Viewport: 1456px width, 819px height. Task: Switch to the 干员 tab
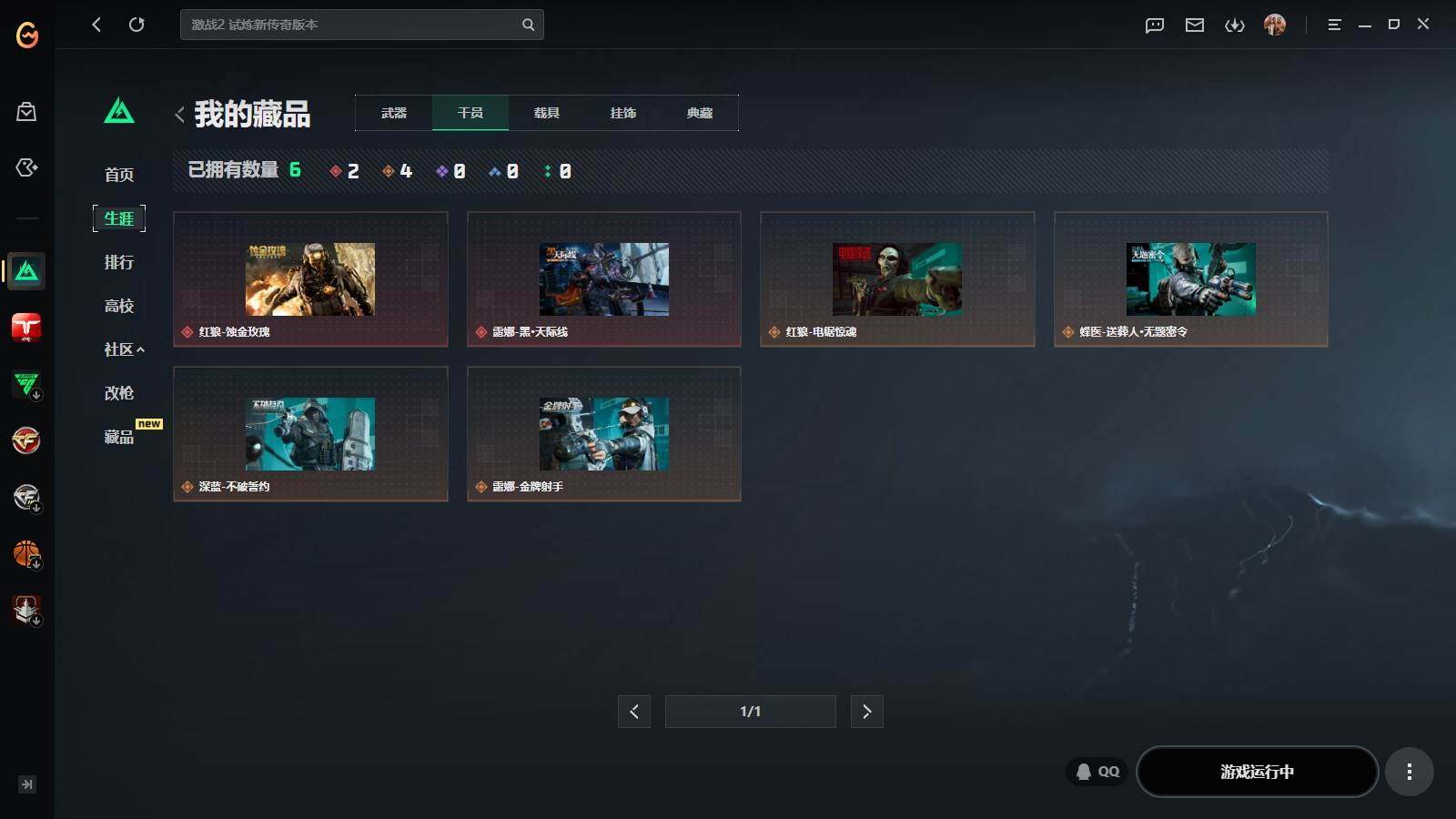click(x=470, y=113)
